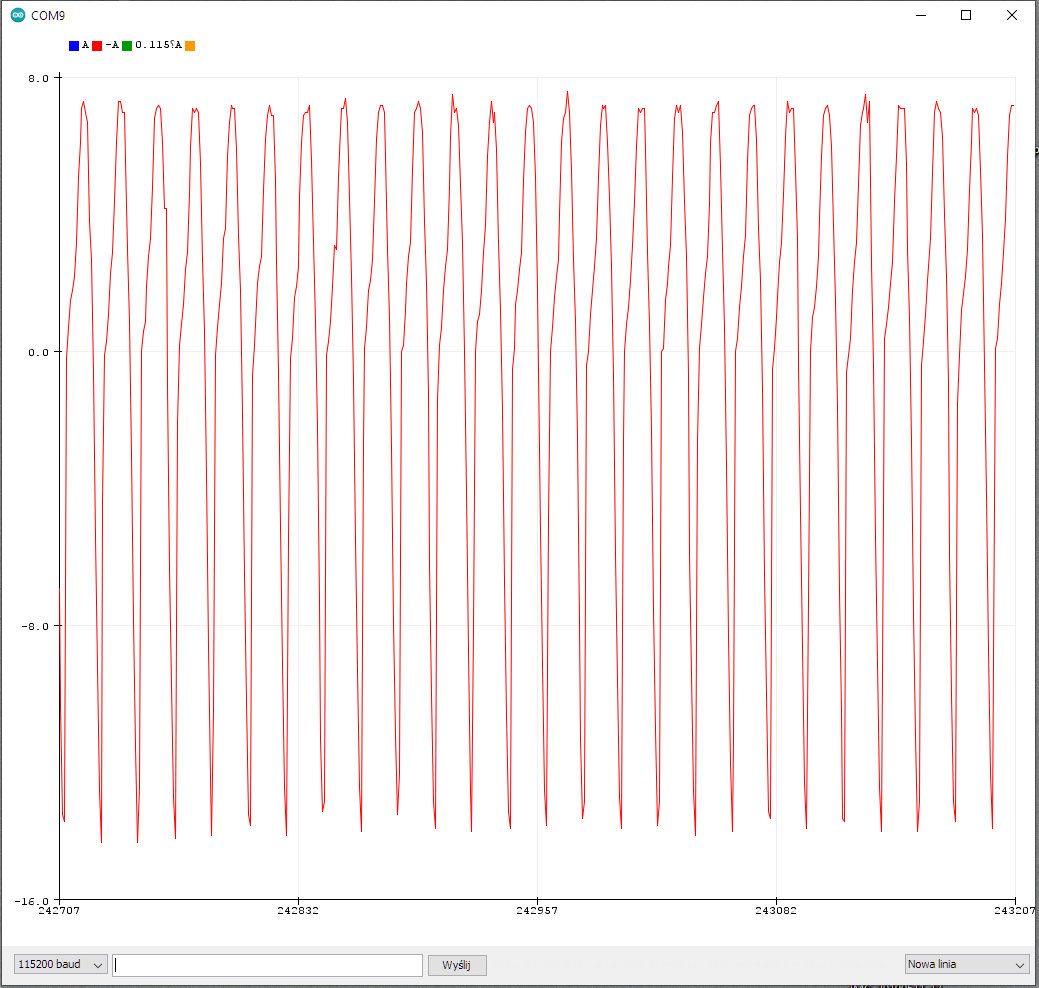
Task: Click the 242707 x-axis label
Action: pyautogui.click(x=59, y=910)
